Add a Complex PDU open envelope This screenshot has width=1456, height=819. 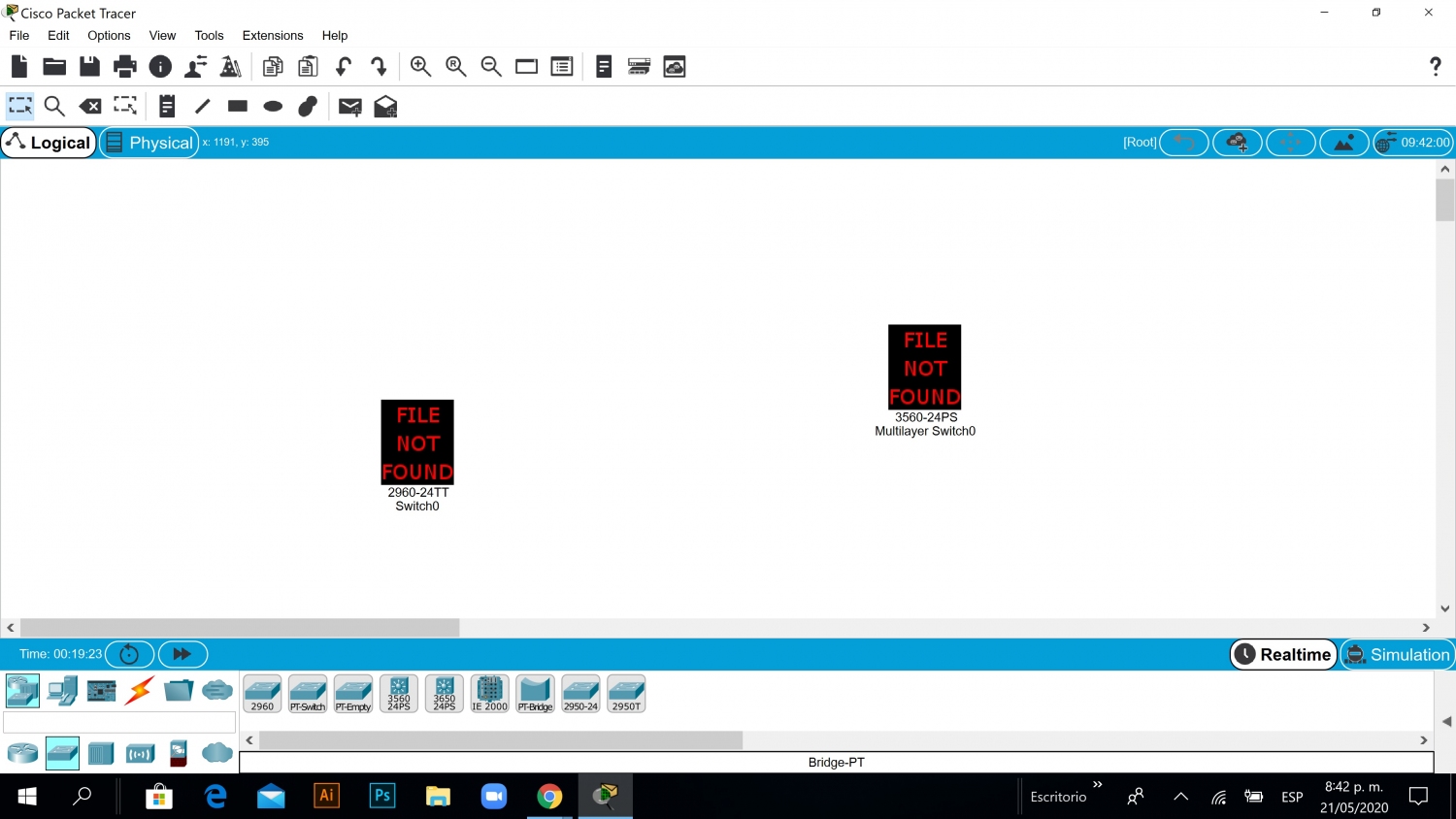point(385,106)
